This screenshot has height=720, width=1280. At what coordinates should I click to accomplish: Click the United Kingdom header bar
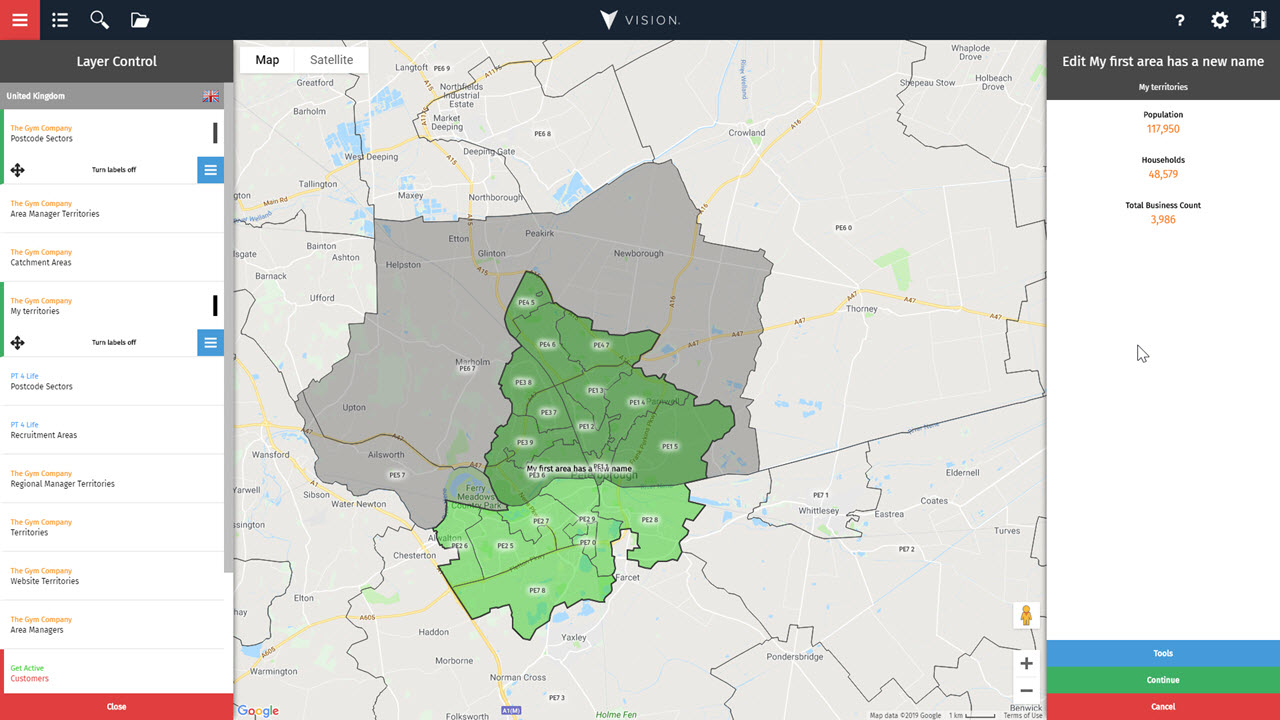pyautogui.click(x=112, y=96)
